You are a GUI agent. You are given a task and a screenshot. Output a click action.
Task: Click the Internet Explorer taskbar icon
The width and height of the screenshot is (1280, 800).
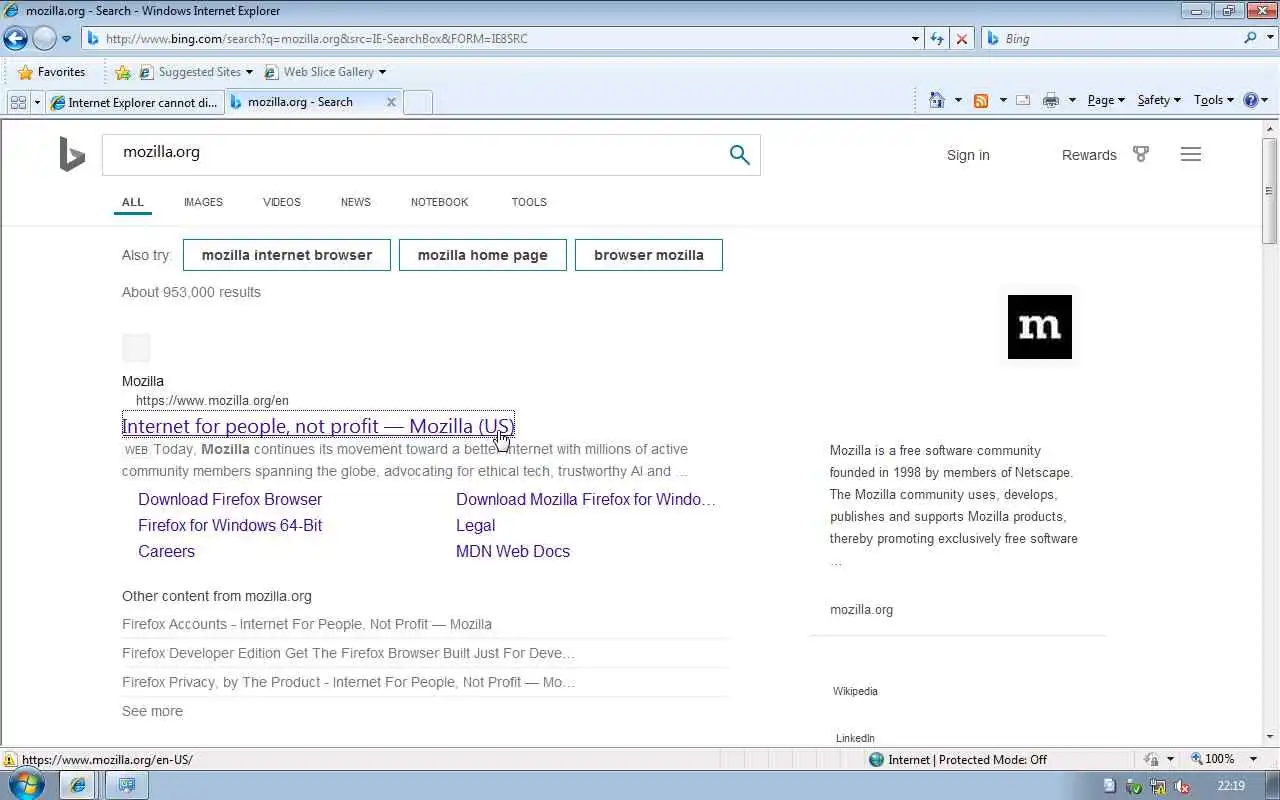coord(78,785)
